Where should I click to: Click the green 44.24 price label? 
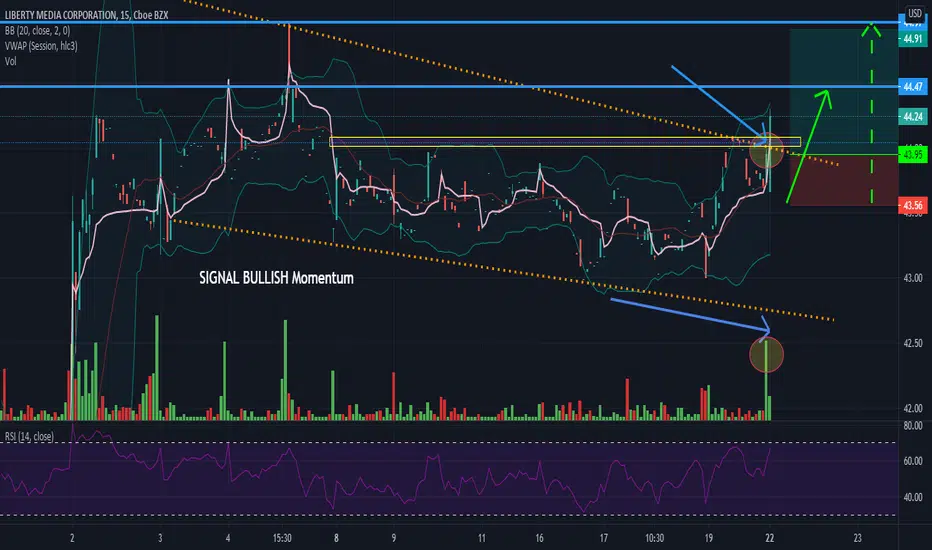(x=912, y=117)
